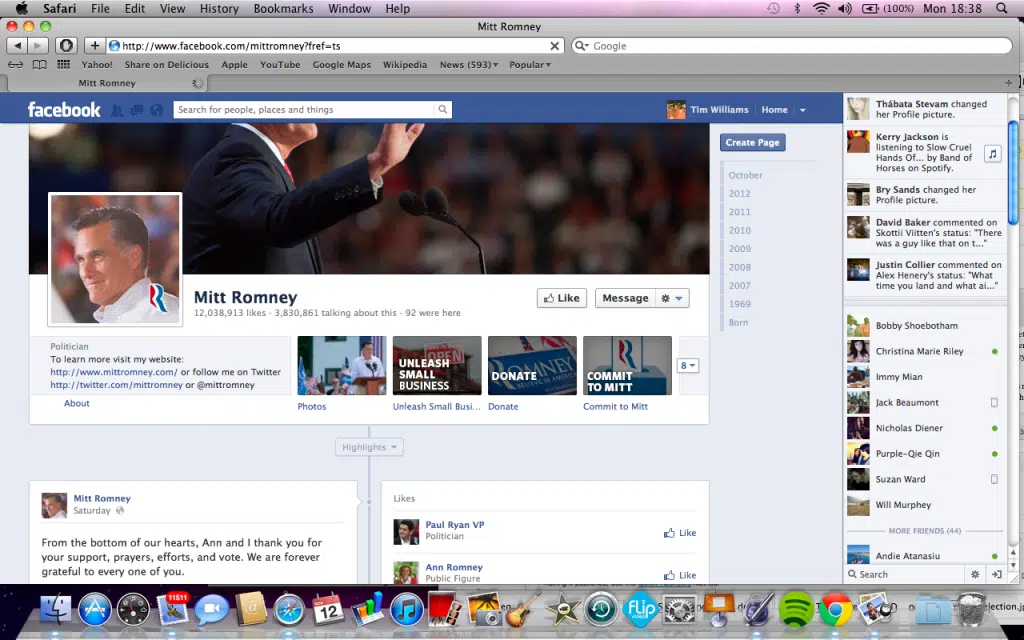Image resolution: width=1024 pixels, height=640 pixels.
Task: Like the Paul Ryan VP page
Action: 680,533
